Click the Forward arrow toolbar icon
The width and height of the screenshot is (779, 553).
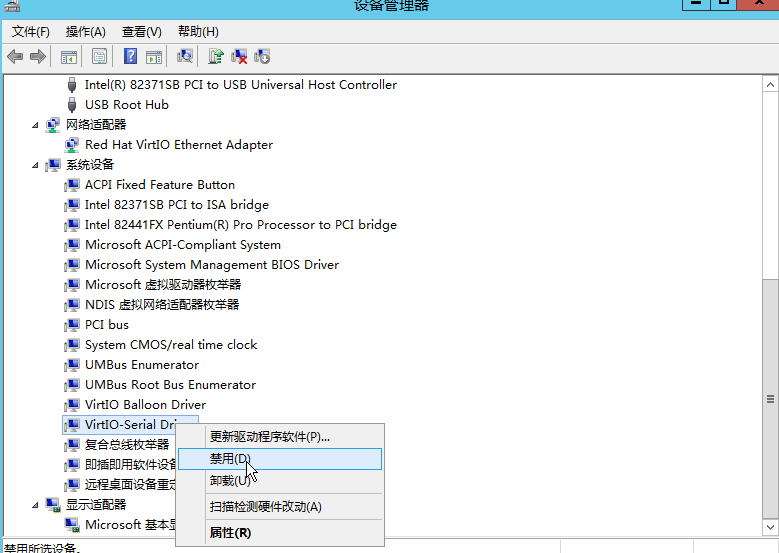pos(38,57)
